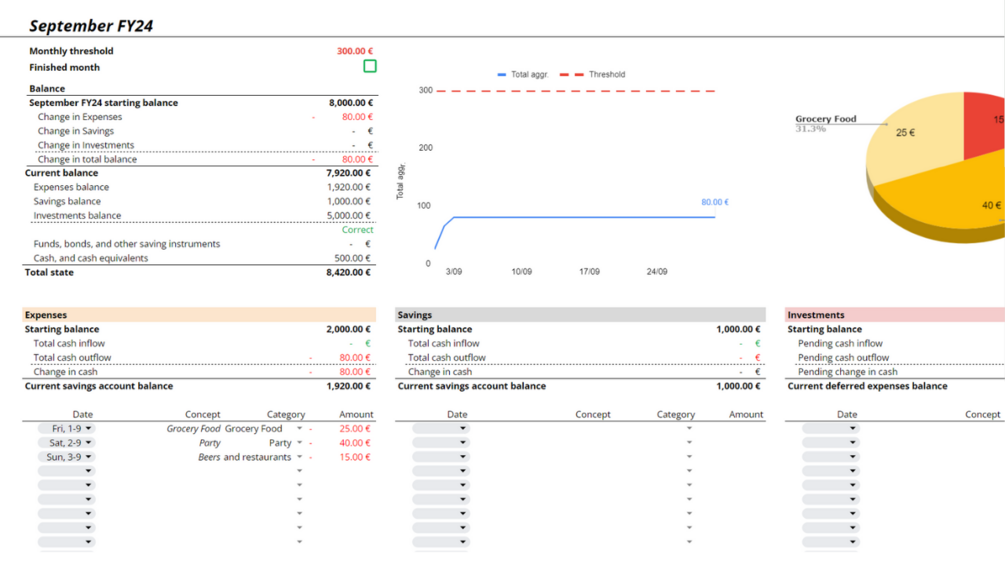
Task: Expand category dropdown for Grocery Food row
Action: tap(299, 429)
